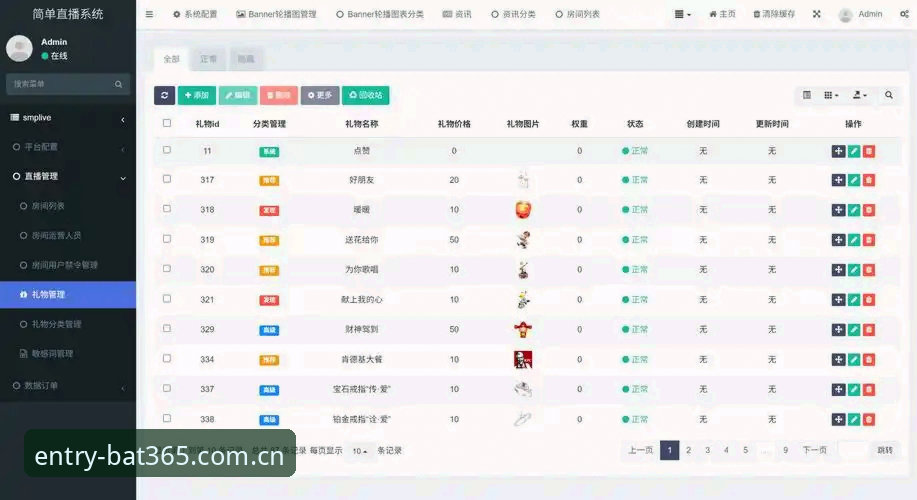Expand the 平台配置 menu
The width and height of the screenshot is (917, 500).
click(68, 147)
